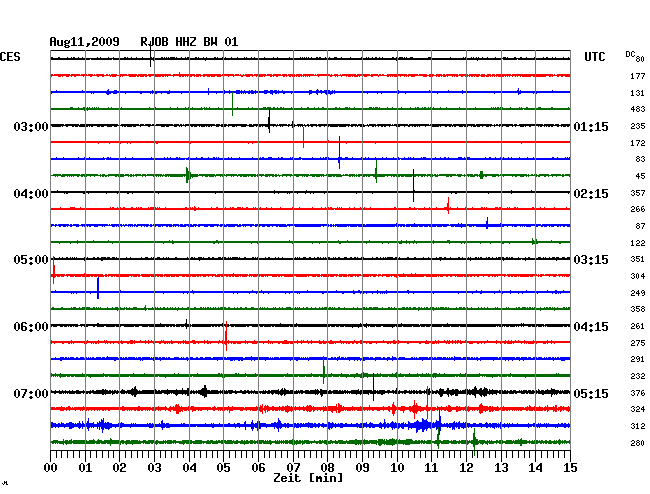Image resolution: width=650 pixels, height=494 pixels.
Task: Click the date label Aug11,2009
Action: click(85, 42)
